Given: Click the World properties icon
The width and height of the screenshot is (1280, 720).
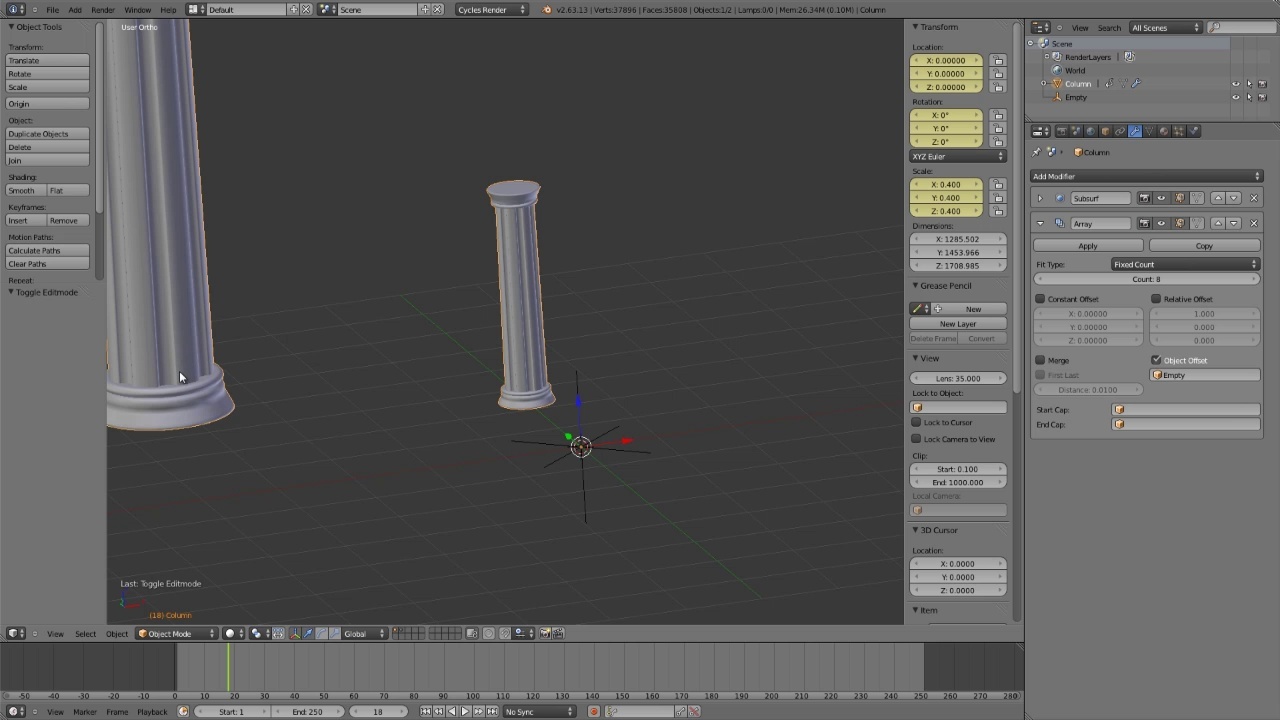Looking at the screenshot, I should (1091, 130).
